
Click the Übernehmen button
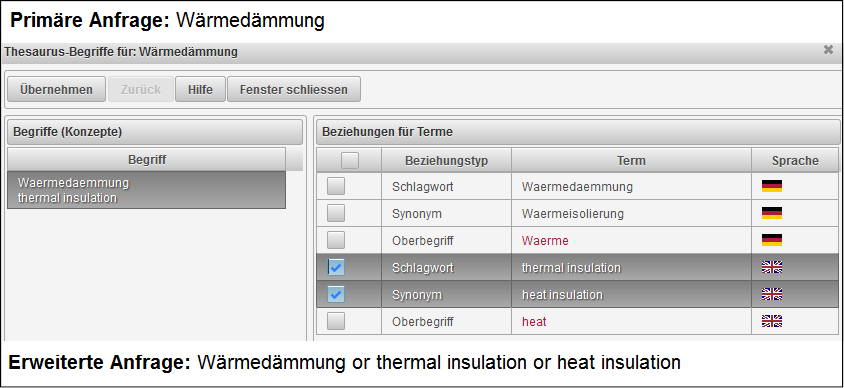click(x=56, y=89)
